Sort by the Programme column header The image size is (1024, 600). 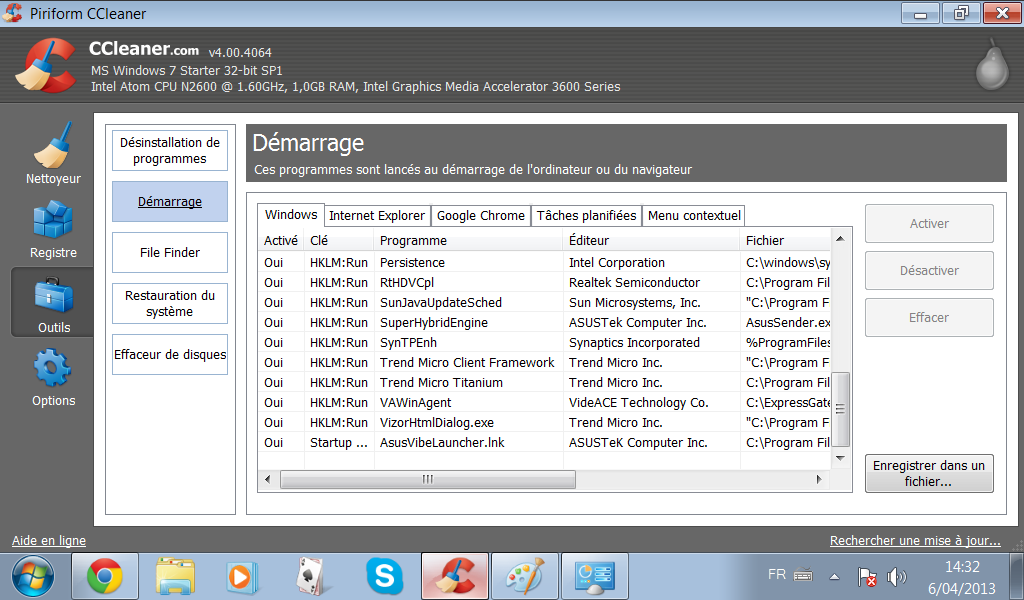coord(468,240)
